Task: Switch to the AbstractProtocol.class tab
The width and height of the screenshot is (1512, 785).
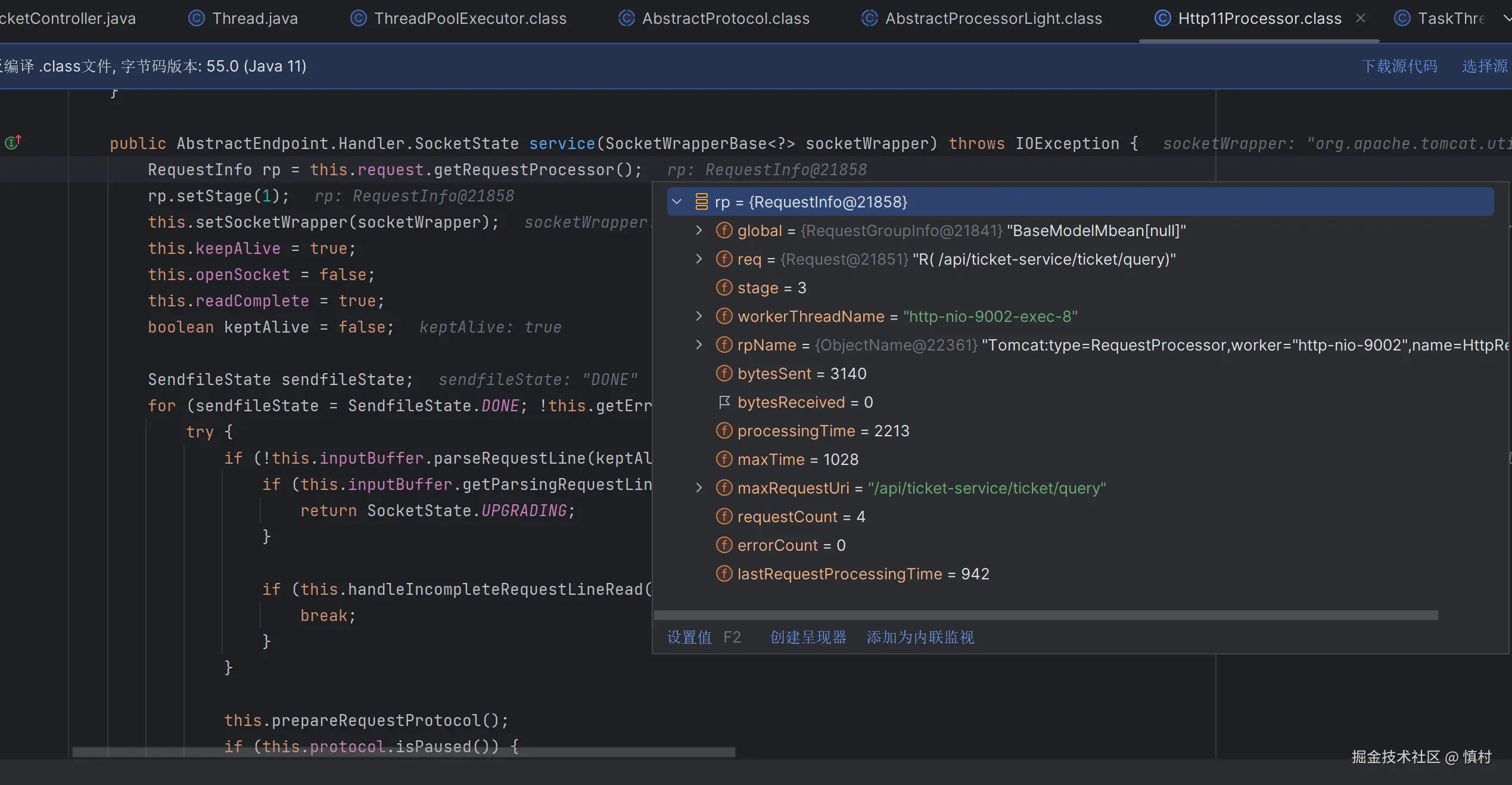Action: point(725,18)
